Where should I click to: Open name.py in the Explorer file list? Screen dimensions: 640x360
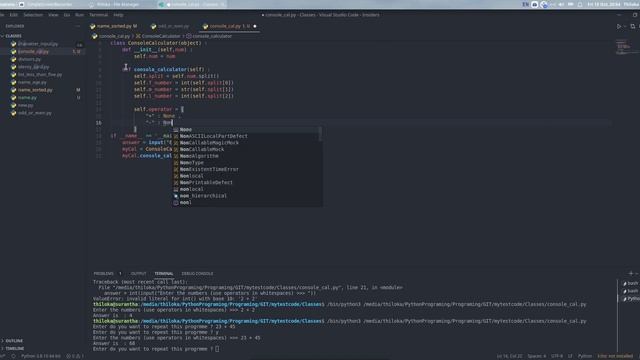pos(27,98)
